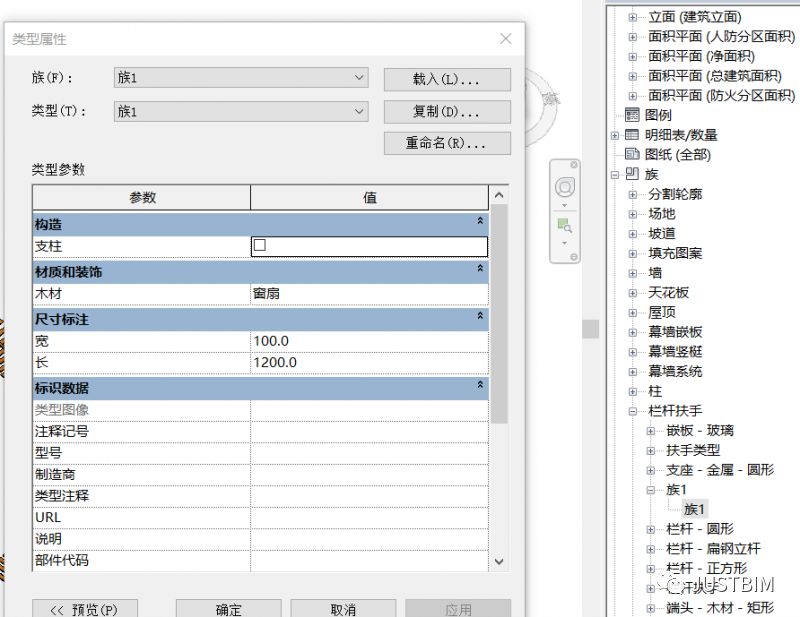Expand 面积平面 (人防分区面积) node
The height and width of the screenshot is (617, 800).
(633, 37)
